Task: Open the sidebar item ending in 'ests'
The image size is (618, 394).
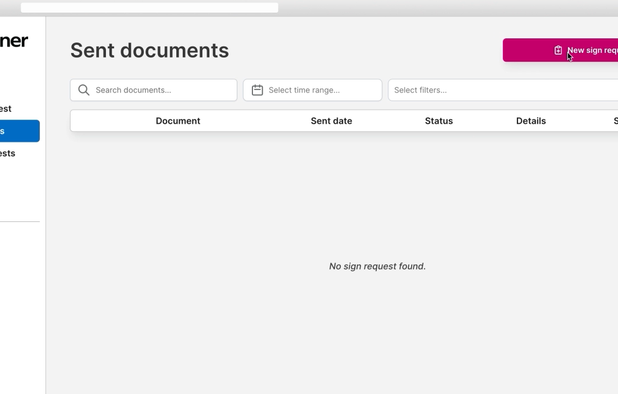Action: pos(7,153)
